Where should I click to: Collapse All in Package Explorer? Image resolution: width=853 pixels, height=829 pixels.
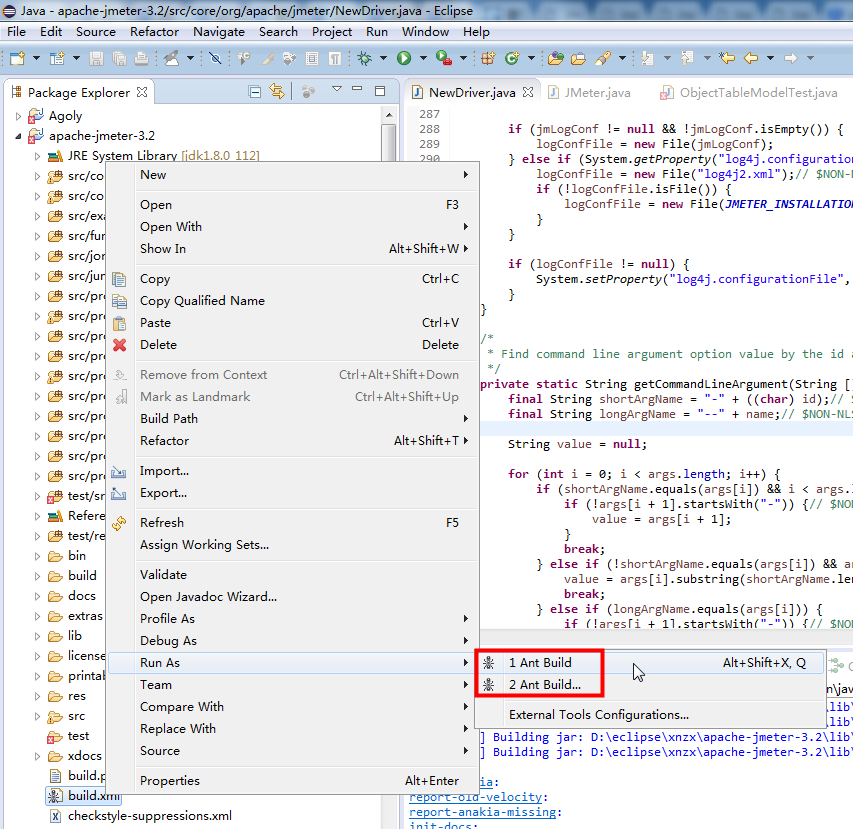[x=254, y=92]
